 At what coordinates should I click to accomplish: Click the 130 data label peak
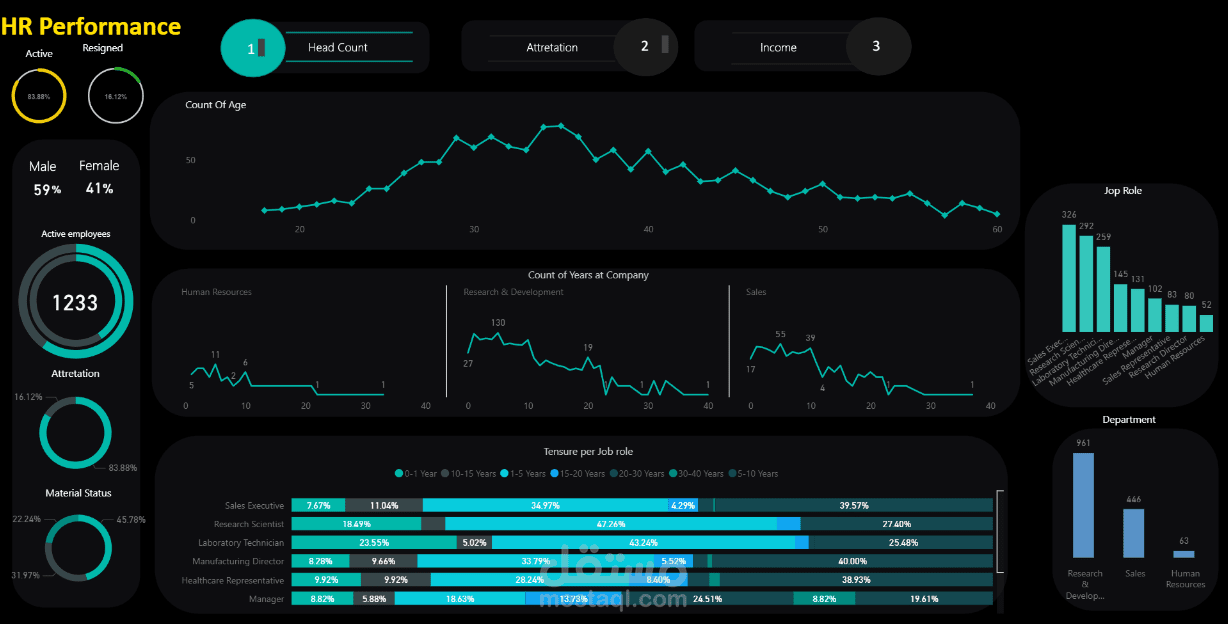point(498,322)
